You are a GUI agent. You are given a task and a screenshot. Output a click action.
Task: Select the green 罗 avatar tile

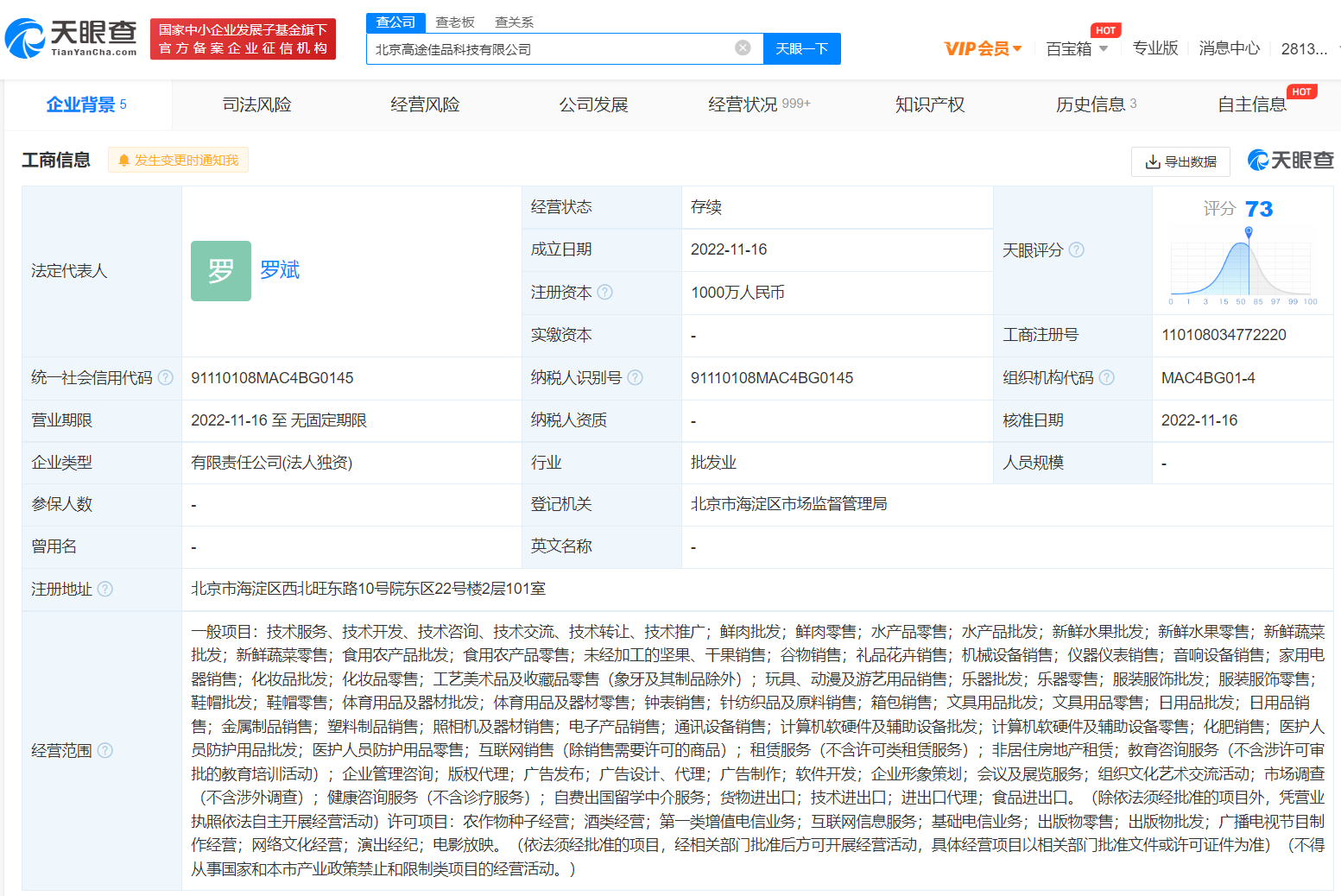click(x=221, y=271)
